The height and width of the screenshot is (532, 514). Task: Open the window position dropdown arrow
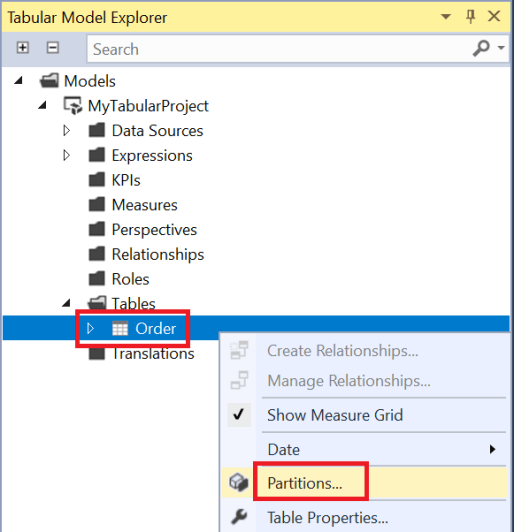pos(446,16)
